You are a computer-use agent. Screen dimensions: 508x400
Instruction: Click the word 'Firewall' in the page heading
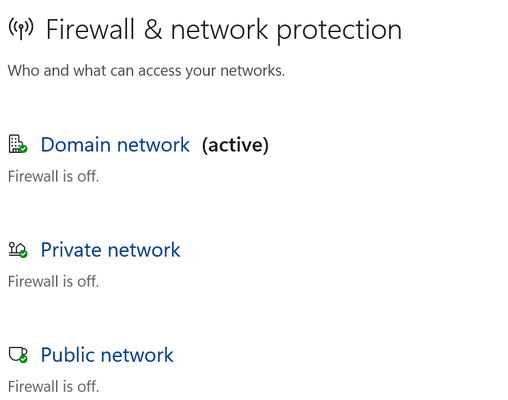click(x=90, y=29)
